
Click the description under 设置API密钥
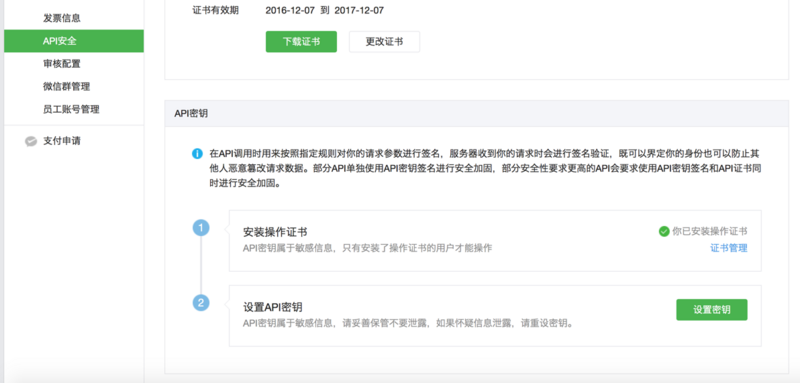tap(408, 323)
